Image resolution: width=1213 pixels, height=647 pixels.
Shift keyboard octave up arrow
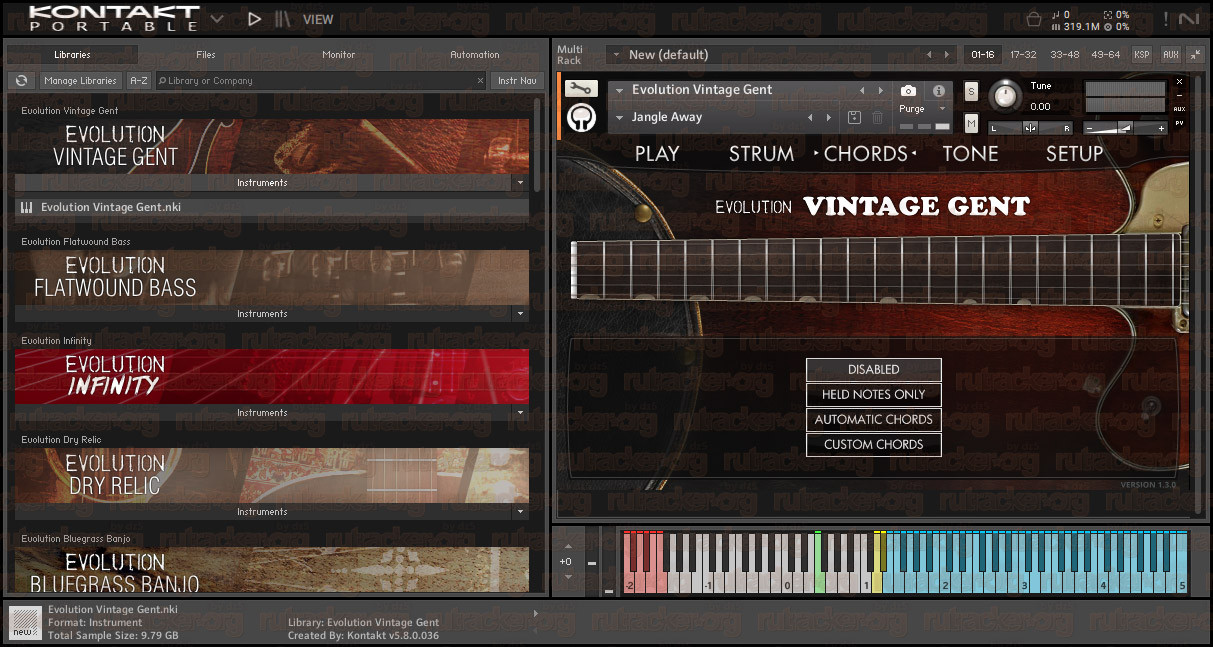pyautogui.click(x=568, y=546)
